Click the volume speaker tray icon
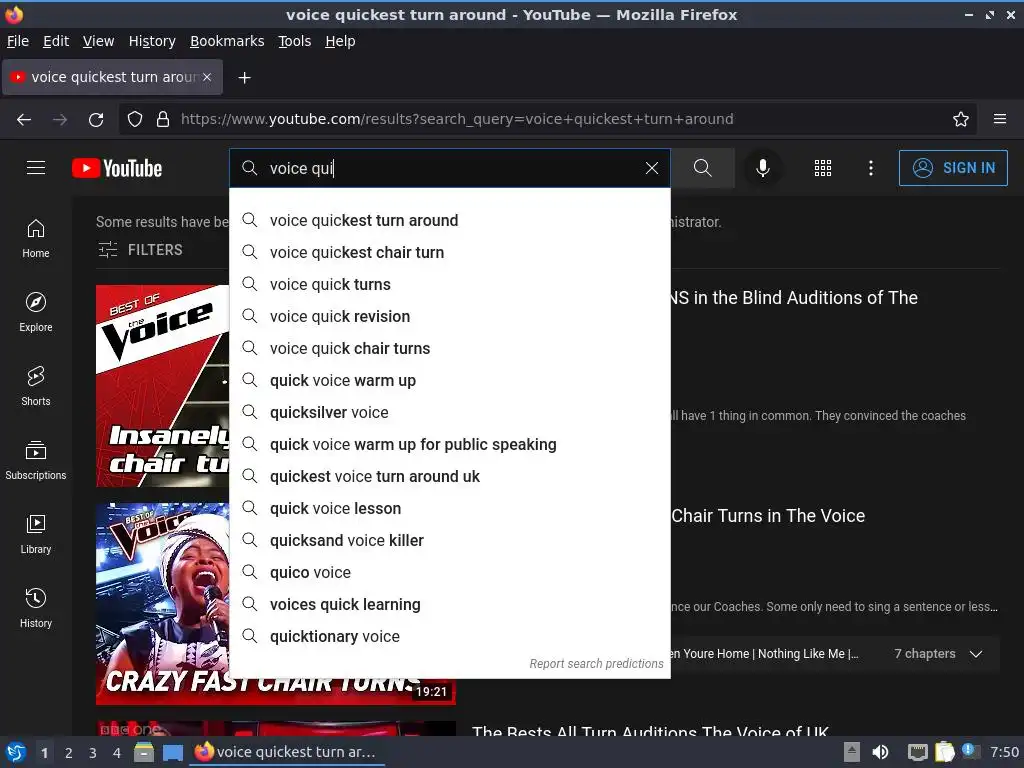This screenshot has height=768, width=1024. click(x=880, y=752)
